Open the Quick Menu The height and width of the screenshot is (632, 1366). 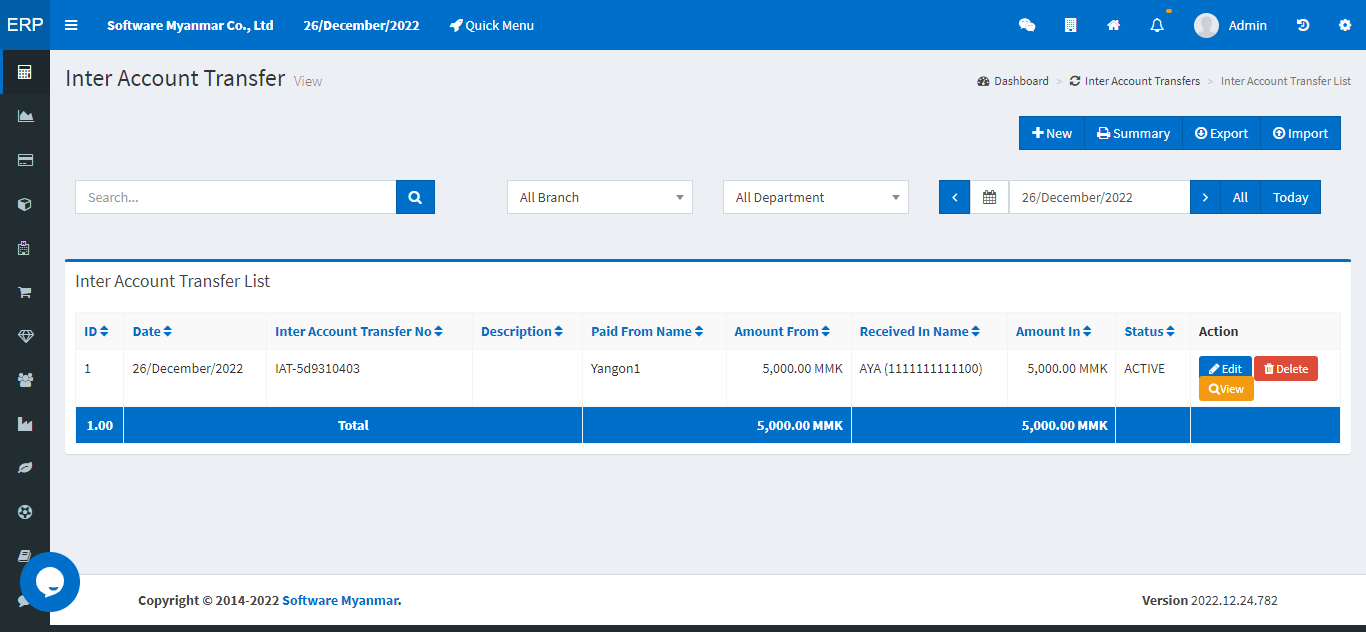(492, 25)
